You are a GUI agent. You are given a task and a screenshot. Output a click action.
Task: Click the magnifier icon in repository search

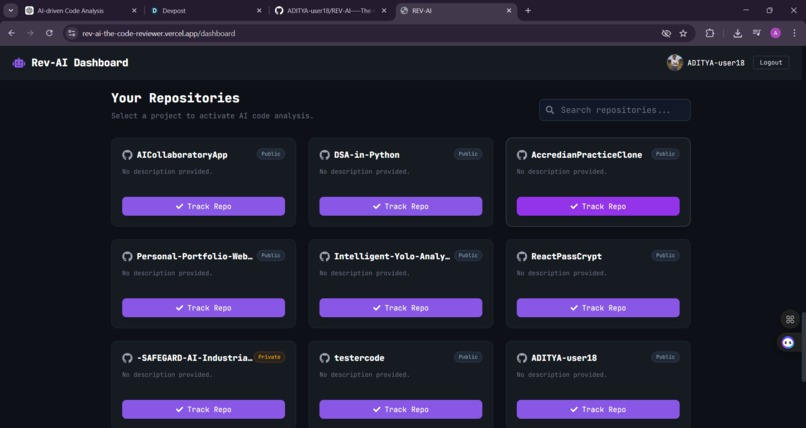pos(549,110)
